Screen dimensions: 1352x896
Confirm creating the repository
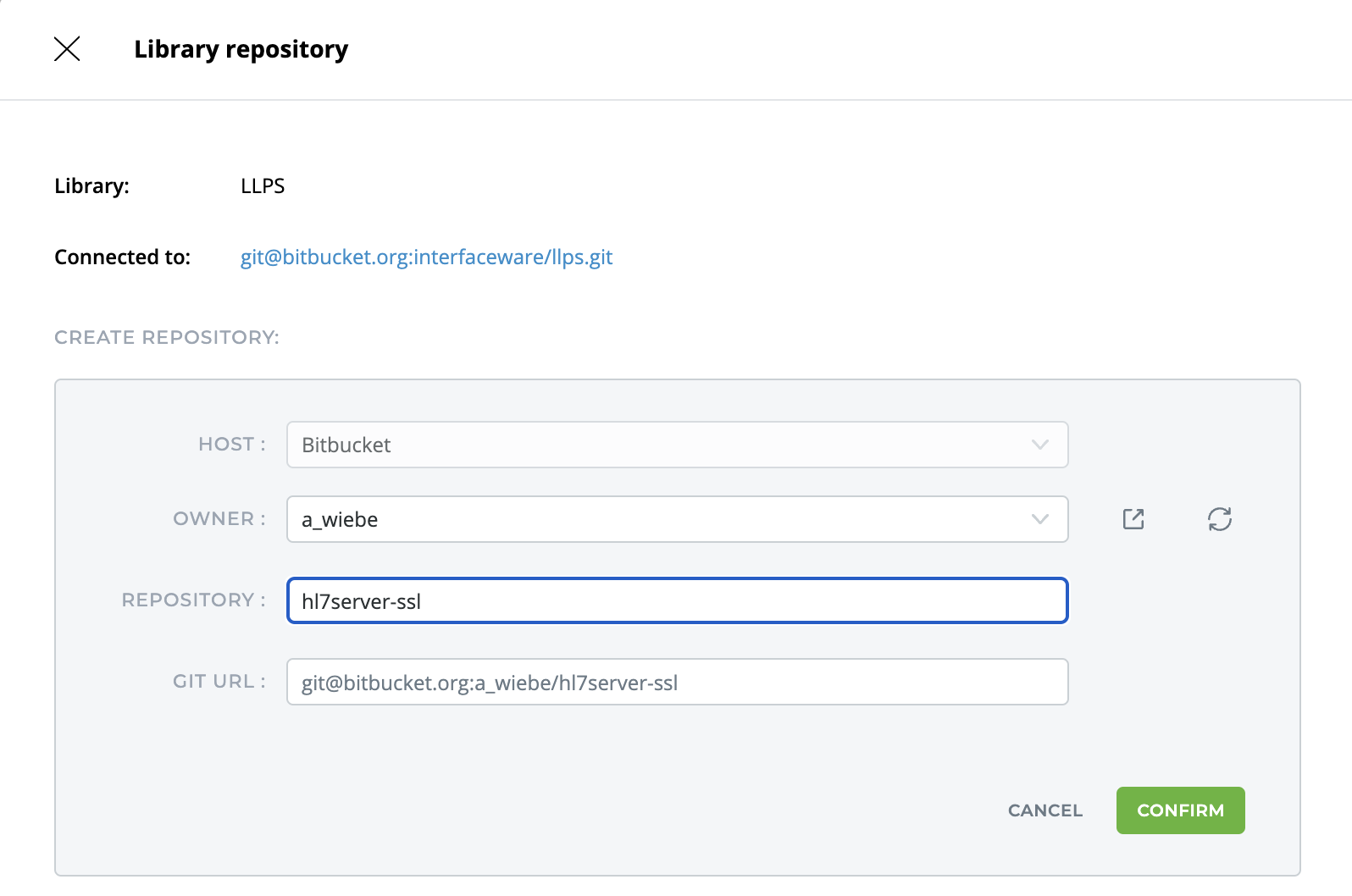(1180, 810)
